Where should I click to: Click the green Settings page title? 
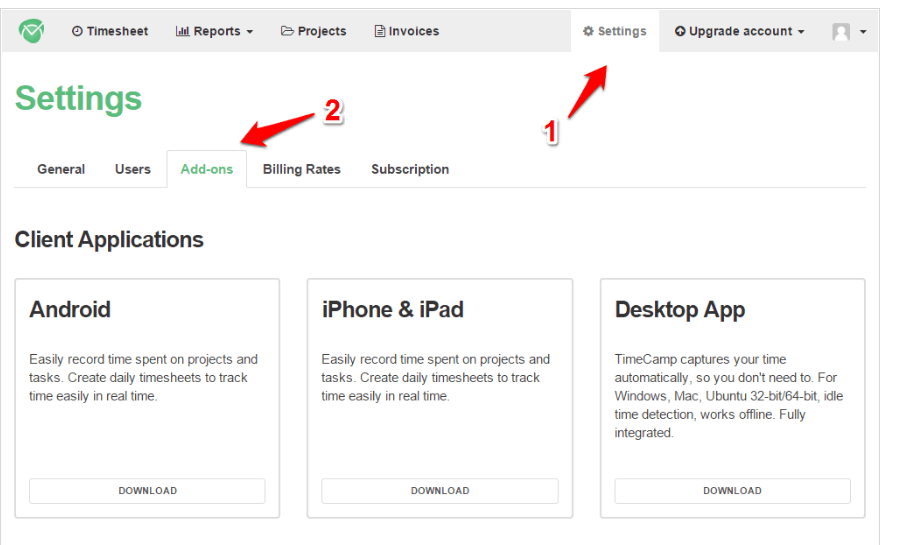point(78,99)
